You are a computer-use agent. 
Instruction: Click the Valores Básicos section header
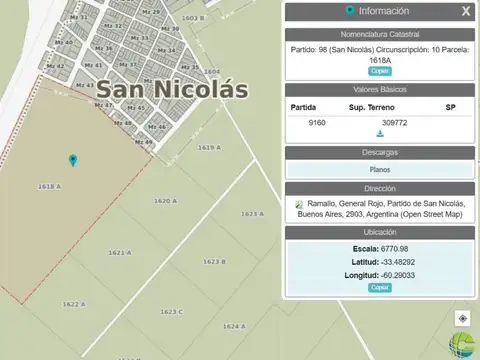[x=380, y=90]
